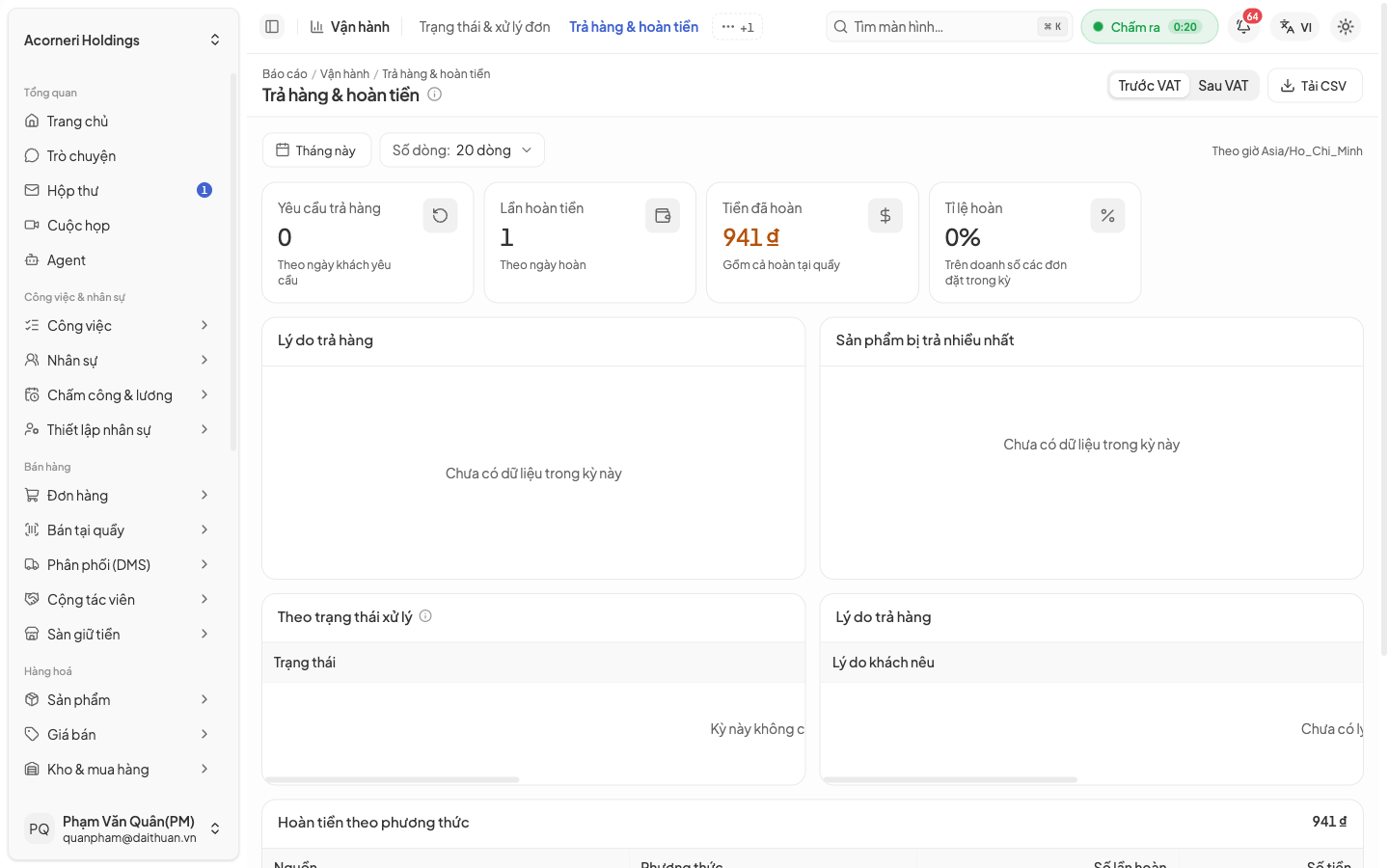Click the wallet icon in Lần hoàn tiền card
This screenshot has height=868, width=1389.
pos(663,216)
